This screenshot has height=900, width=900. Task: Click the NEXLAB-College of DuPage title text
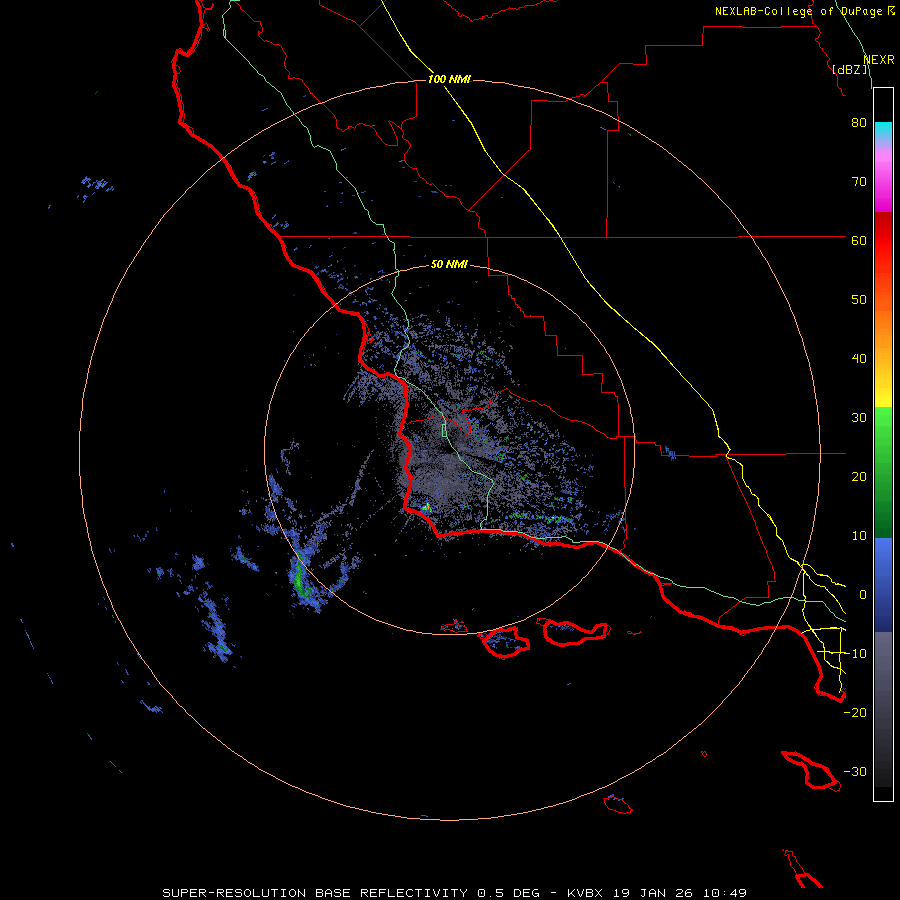coord(798,11)
